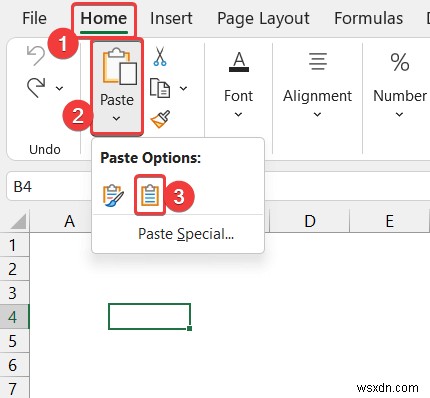430x398 pixels.
Task: Click the Paste clipboard icon
Action: (119, 66)
